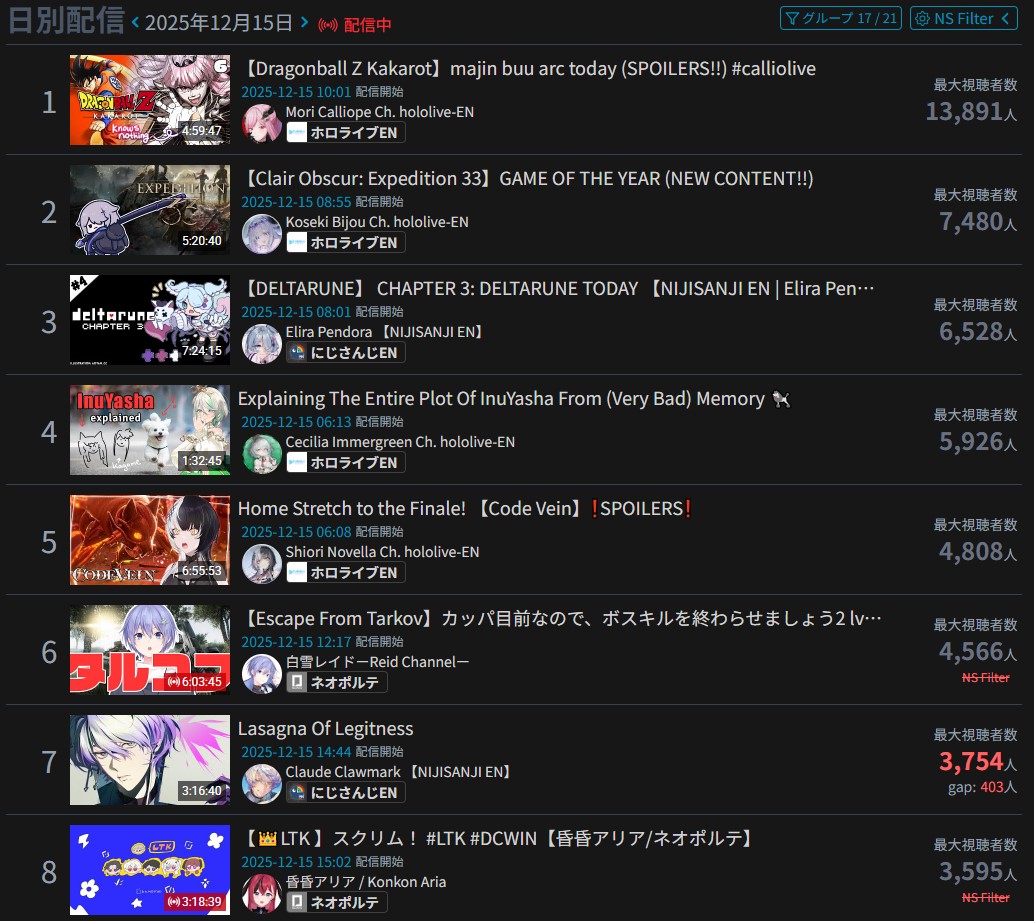Open Lasagna Of Legitness title link

[x=326, y=729]
